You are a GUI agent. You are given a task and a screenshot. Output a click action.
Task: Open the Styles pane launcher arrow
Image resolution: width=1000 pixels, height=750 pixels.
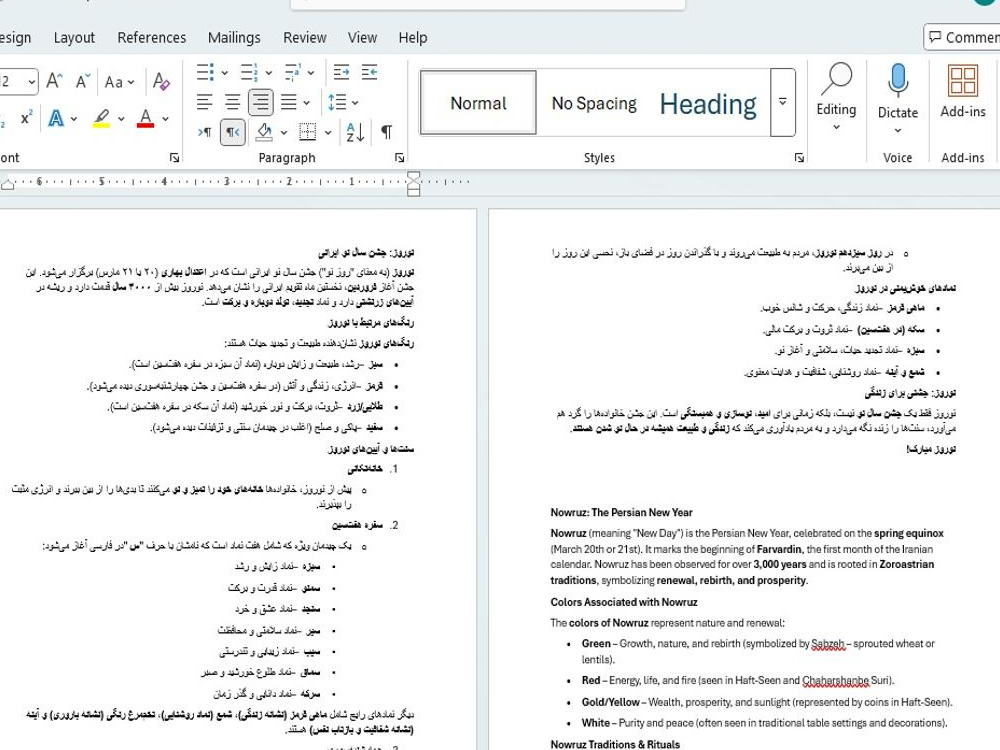click(799, 158)
